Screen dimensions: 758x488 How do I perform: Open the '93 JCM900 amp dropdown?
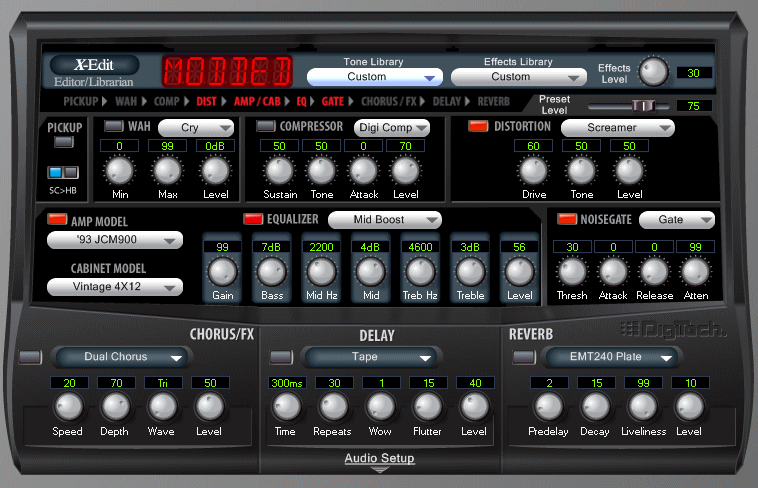tap(115, 240)
